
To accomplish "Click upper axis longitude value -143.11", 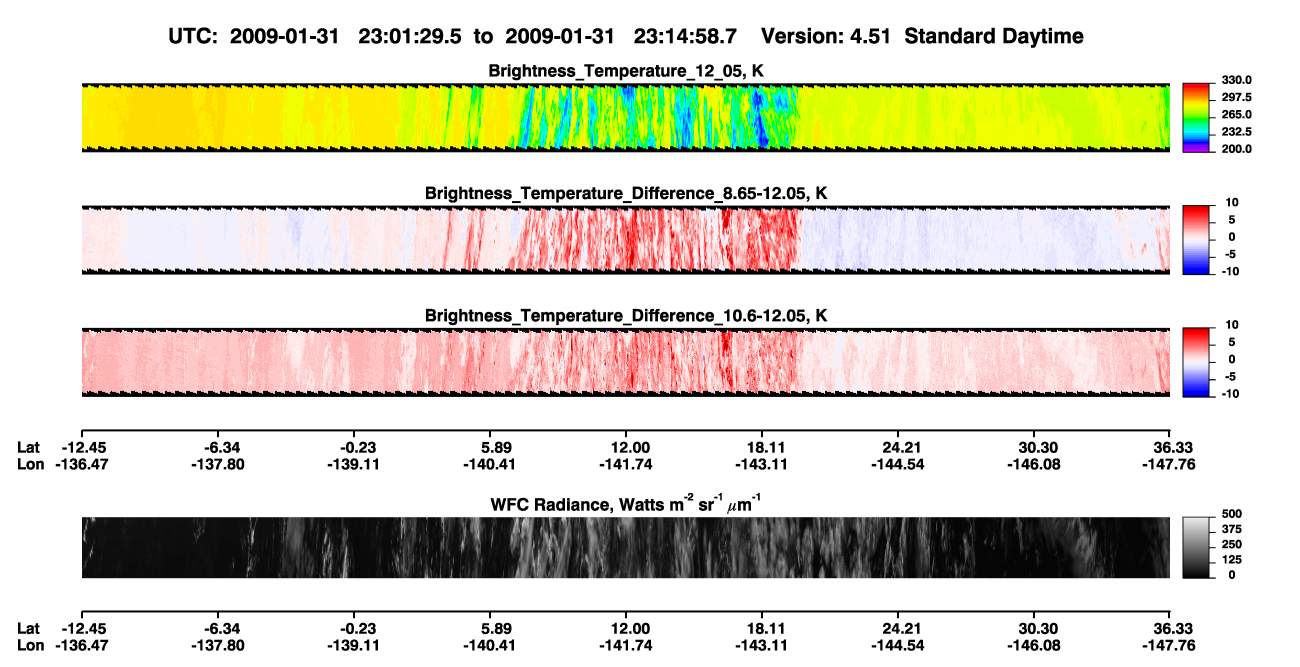I will [762, 464].
